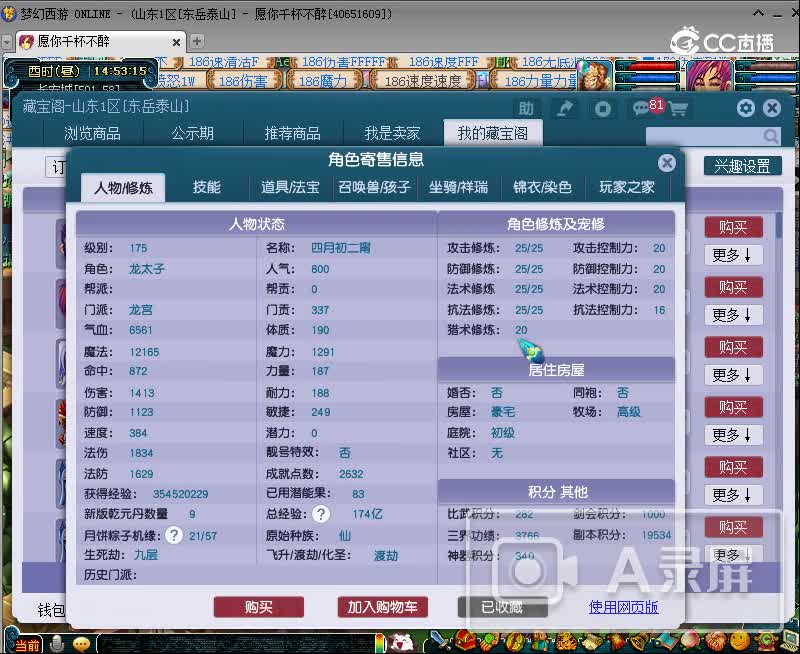Expand the first 更多 dropdown in list
The height and width of the screenshot is (654, 800).
[x=732, y=255]
